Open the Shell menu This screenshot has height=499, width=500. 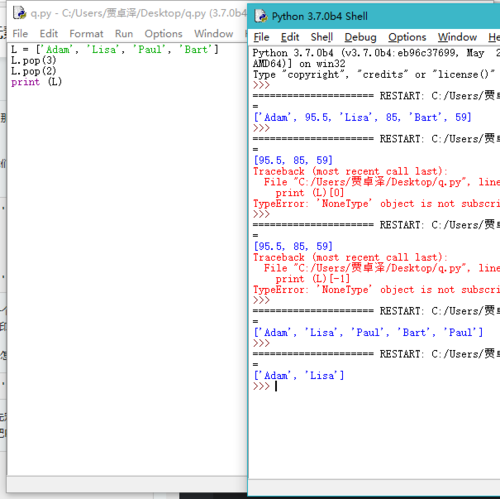[x=322, y=37]
